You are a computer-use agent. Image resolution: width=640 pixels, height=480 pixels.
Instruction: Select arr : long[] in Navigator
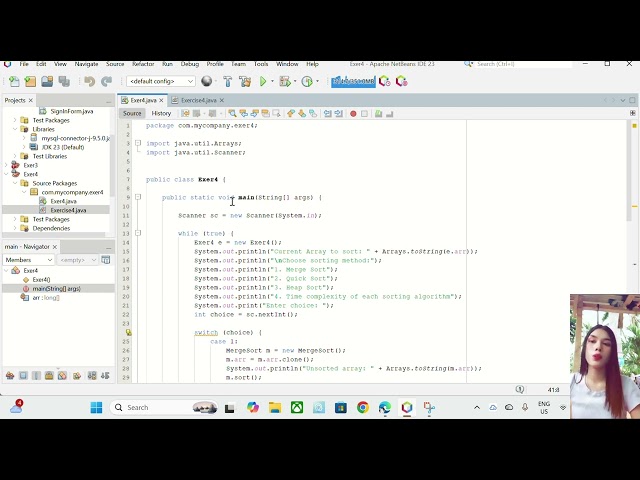pos(46,298)
